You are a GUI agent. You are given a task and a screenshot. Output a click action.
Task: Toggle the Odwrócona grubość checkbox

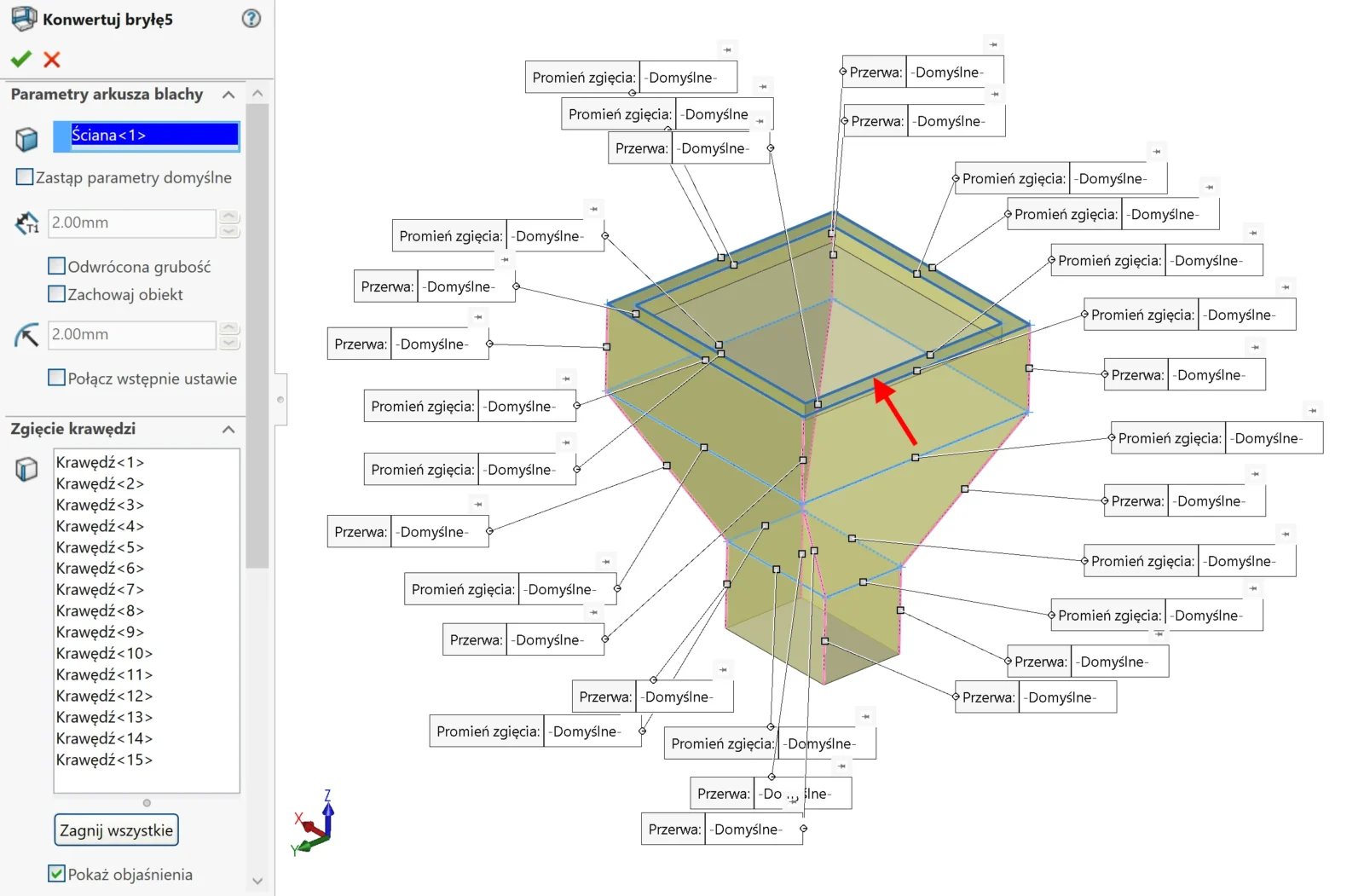click(x=57, y=266)
